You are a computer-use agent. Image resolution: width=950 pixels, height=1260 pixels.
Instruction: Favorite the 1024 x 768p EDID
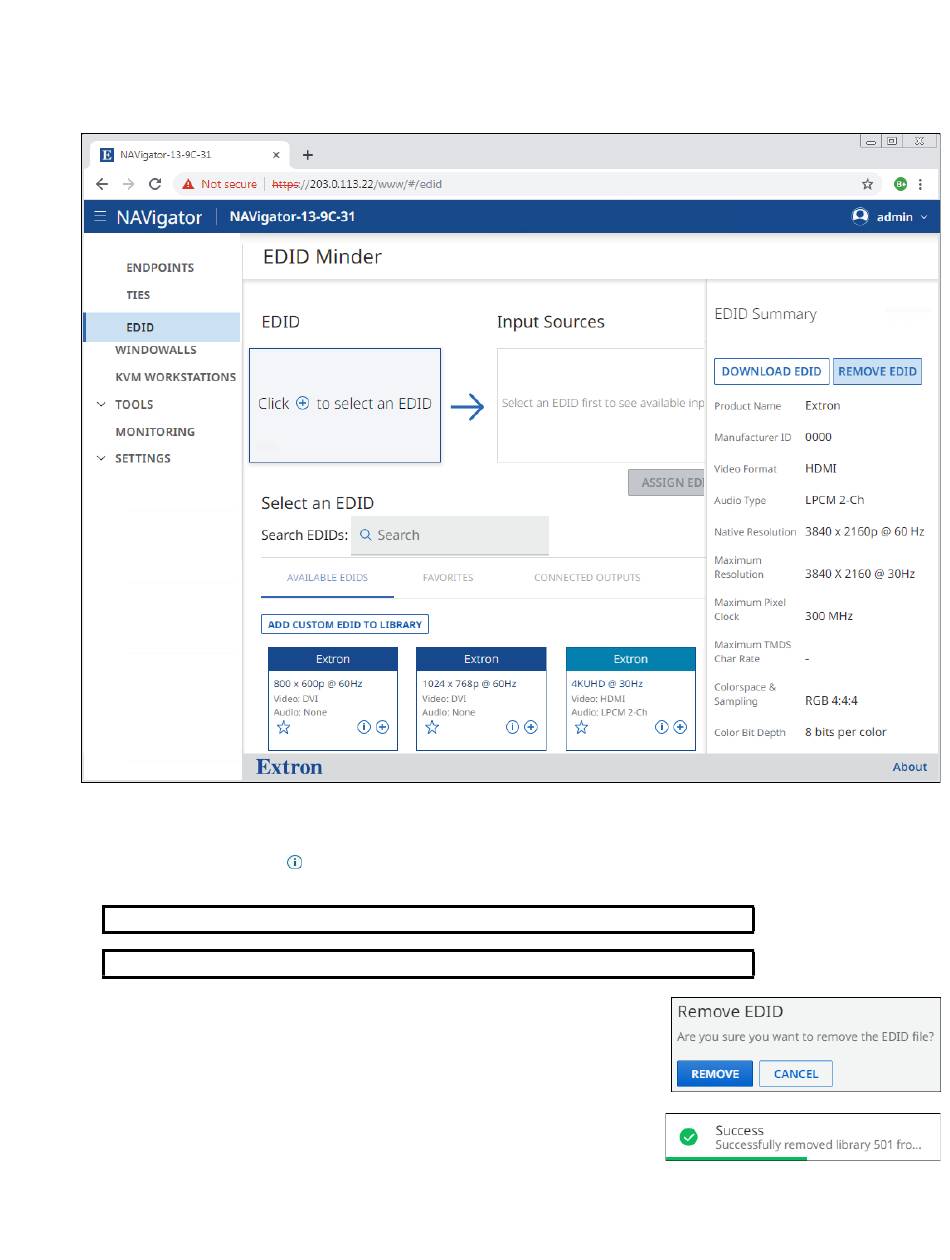click(x=432, y=728)
